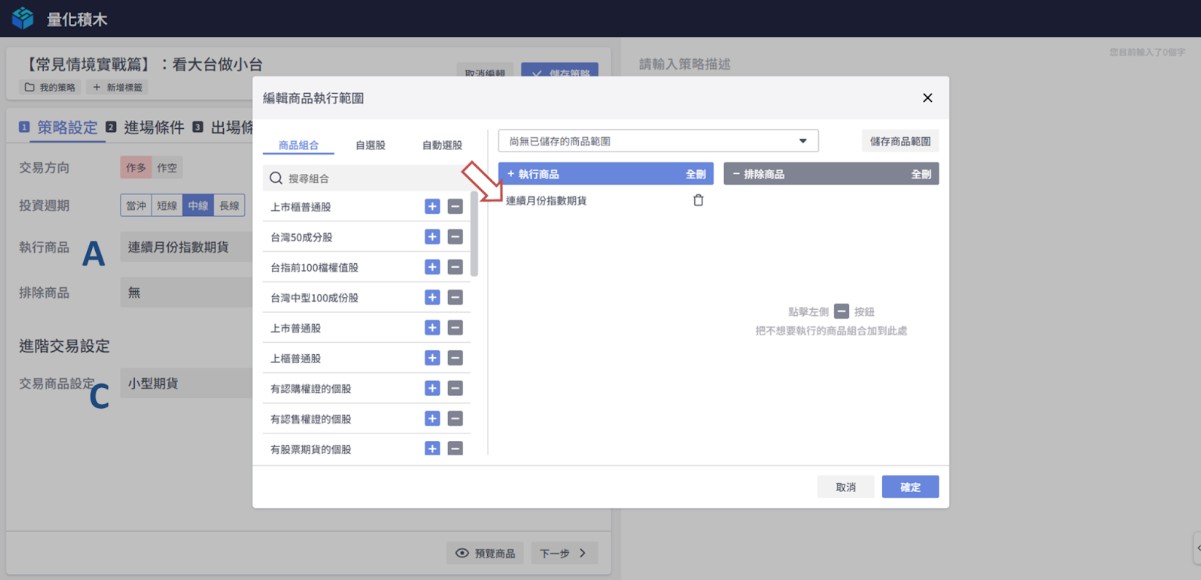This screenshot has height=580, width=1201.
Task: Click the 搜尋組合 search field
Action: [370, 178]
